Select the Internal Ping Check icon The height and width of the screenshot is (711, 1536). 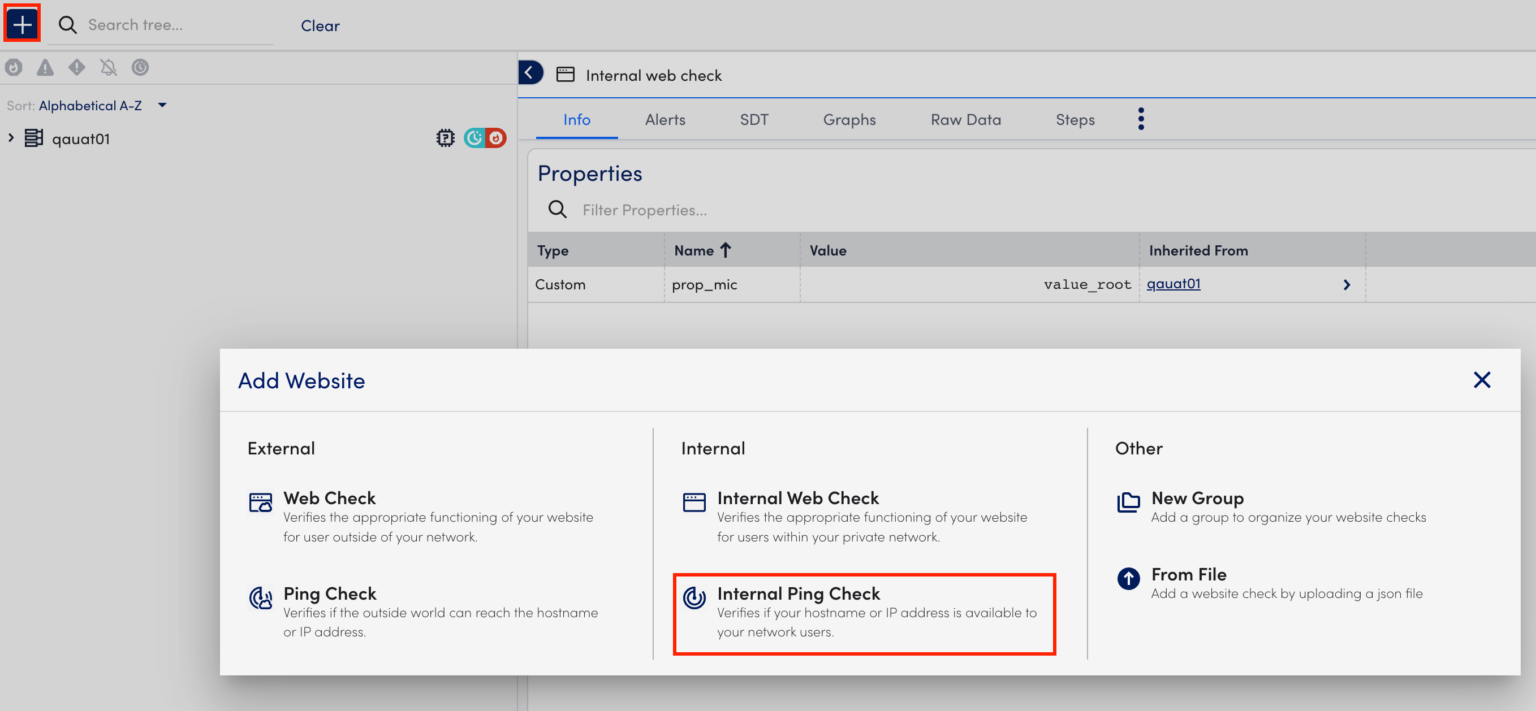(x=694, y=598)
